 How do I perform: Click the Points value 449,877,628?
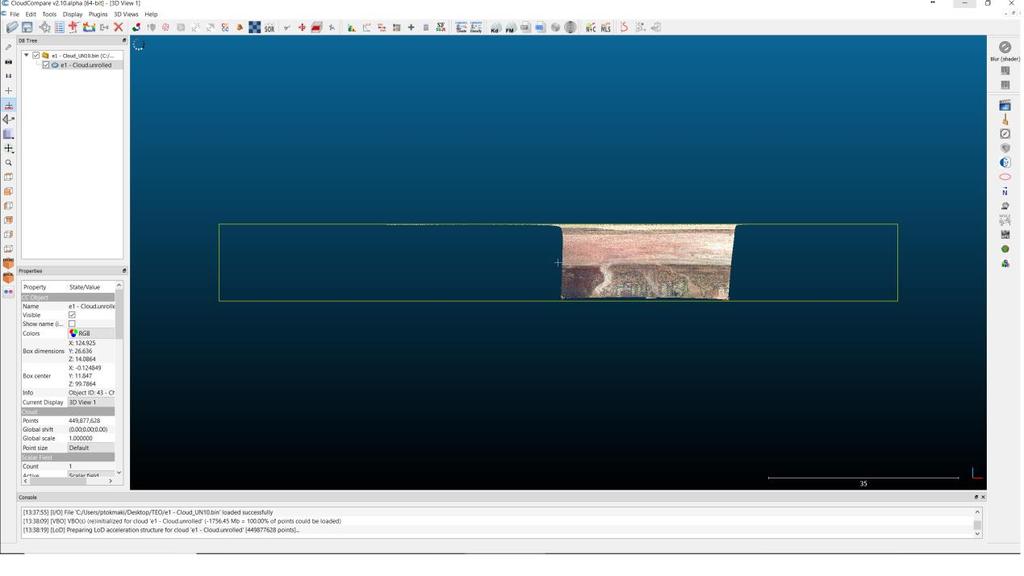pos(84,421)
